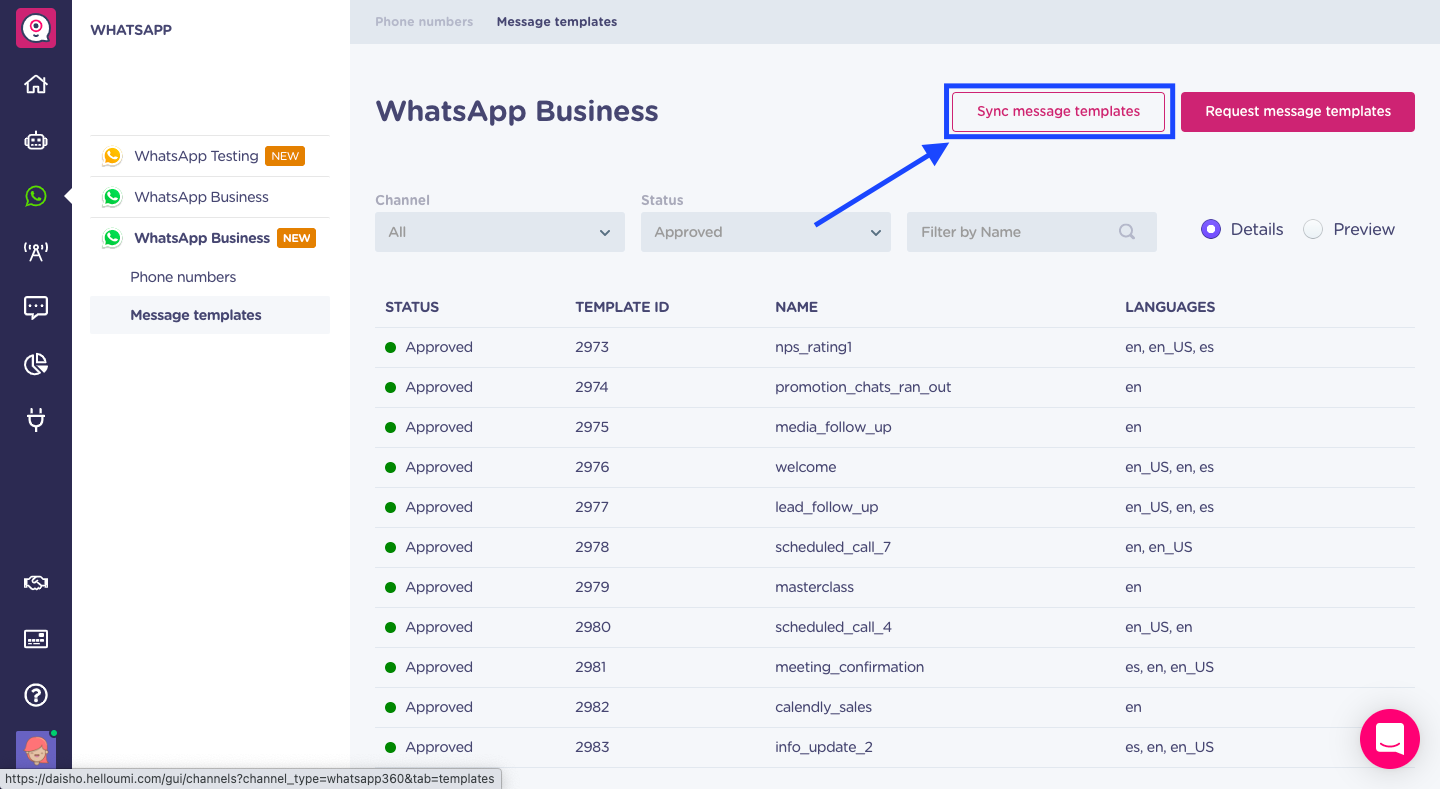Click template name lead_follow_up
Image resolution: width=1440 pixels, height=789 pixels.
tap(826, 507)
